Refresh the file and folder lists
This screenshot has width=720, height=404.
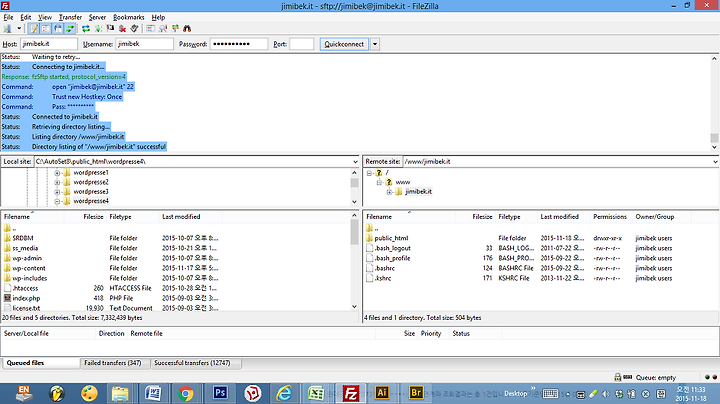coord(86,28)
